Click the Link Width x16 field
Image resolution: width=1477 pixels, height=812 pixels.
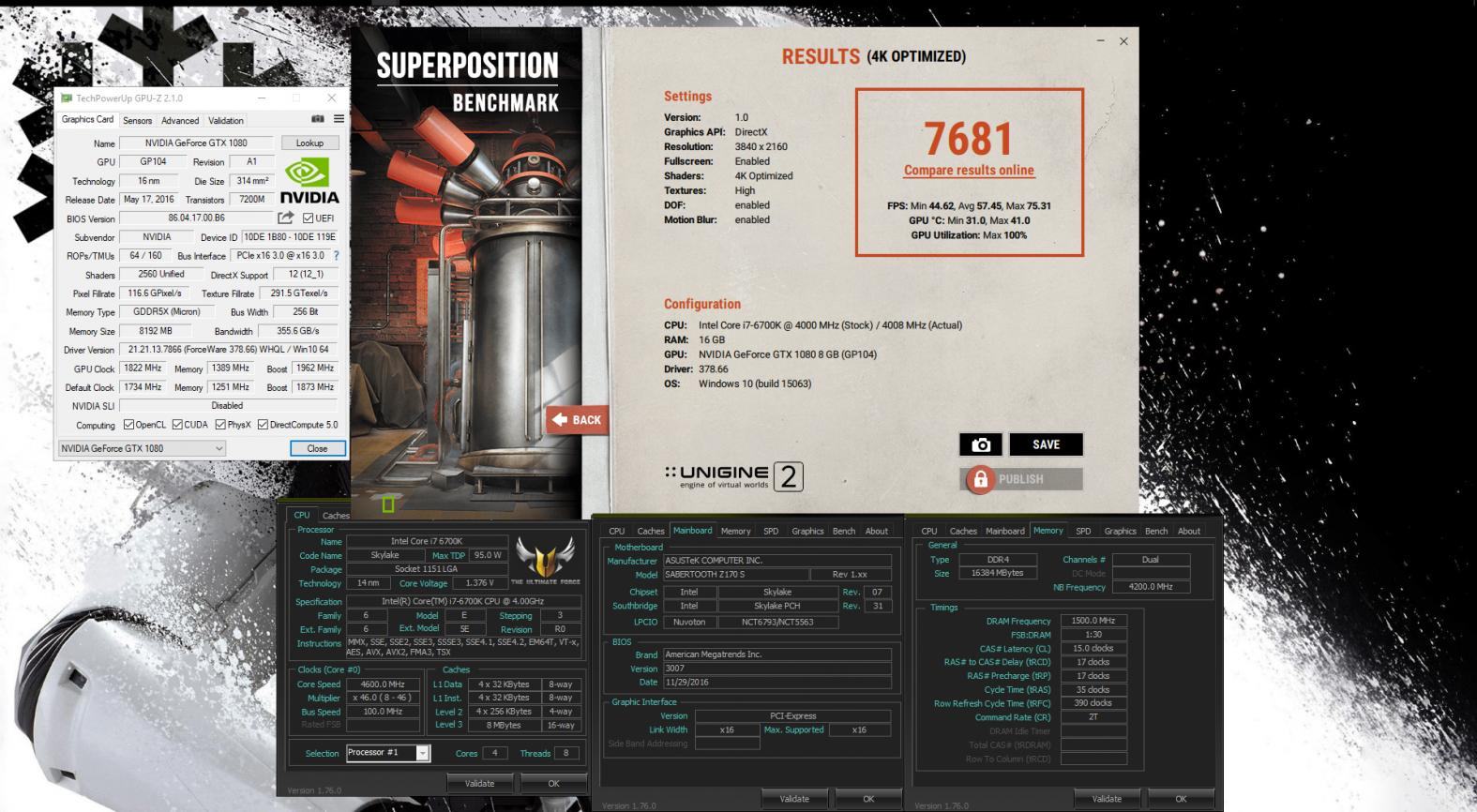pos(727,730)
